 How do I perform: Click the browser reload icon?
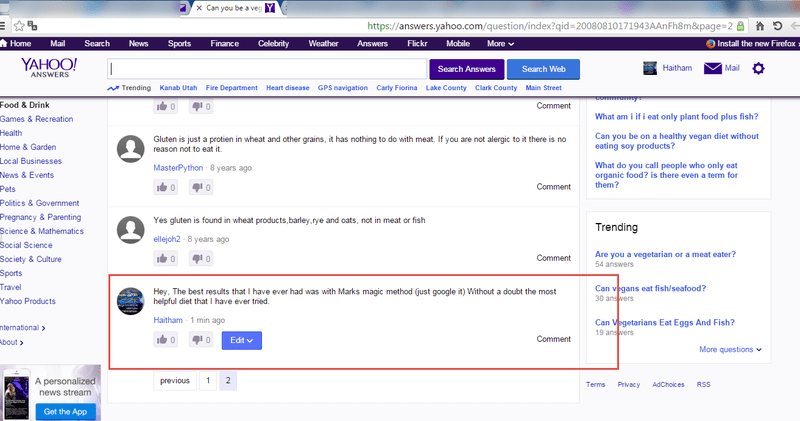[778, 26]
